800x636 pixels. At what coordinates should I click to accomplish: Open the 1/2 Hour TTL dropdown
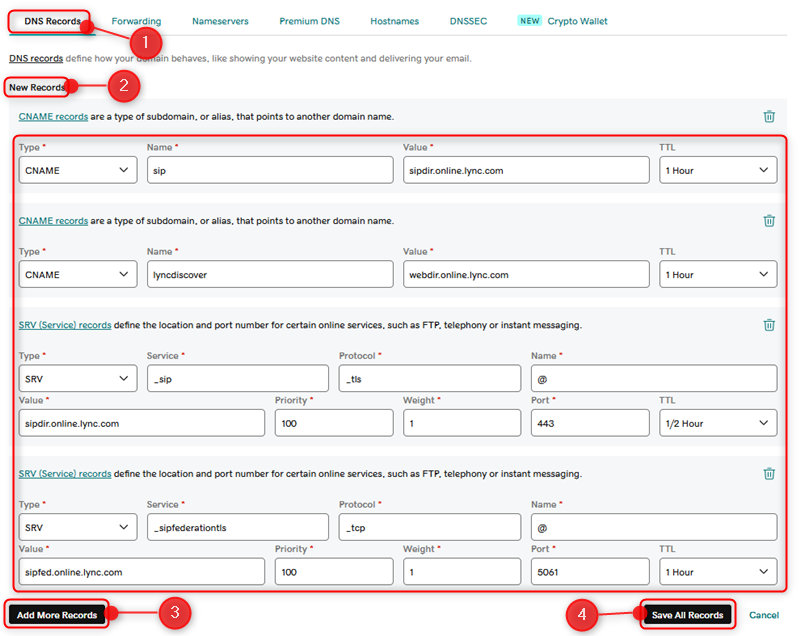pos(718,423)
